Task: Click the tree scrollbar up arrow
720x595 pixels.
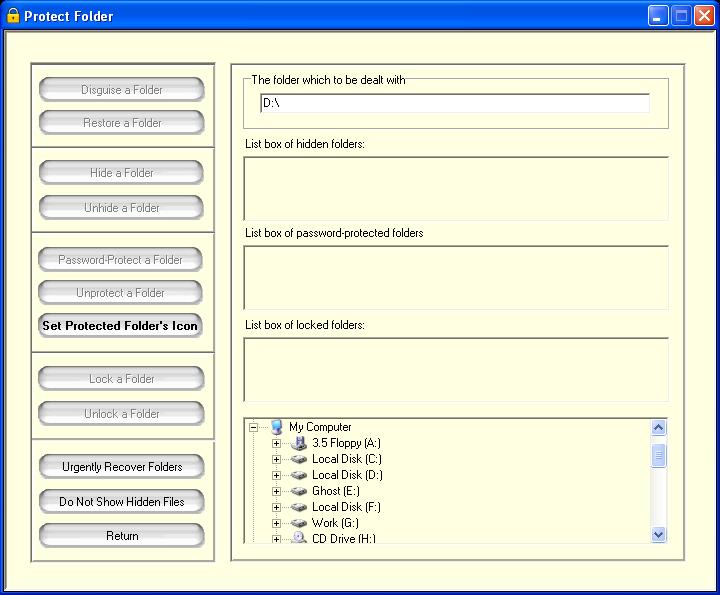Action: pos(658,427)
